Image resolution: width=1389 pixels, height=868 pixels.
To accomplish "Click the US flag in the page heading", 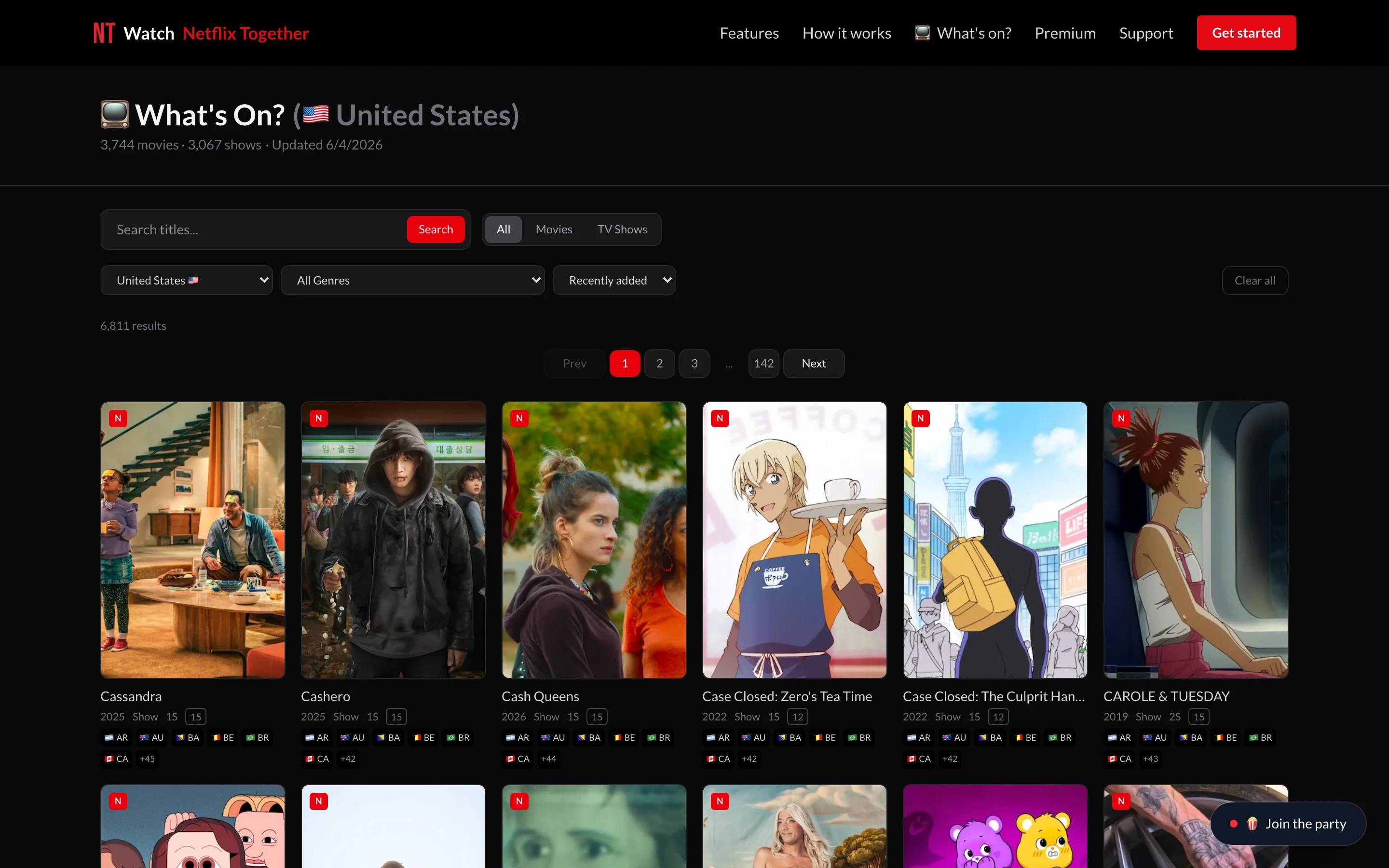I will point(316,115).
